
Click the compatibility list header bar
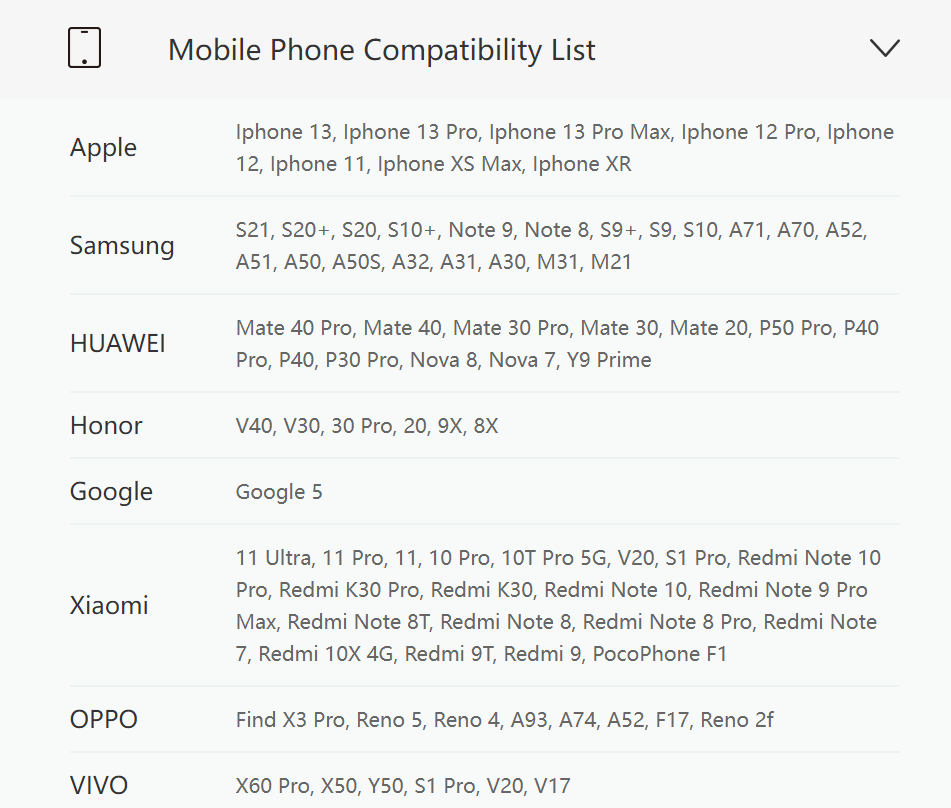tap(476, 49)
